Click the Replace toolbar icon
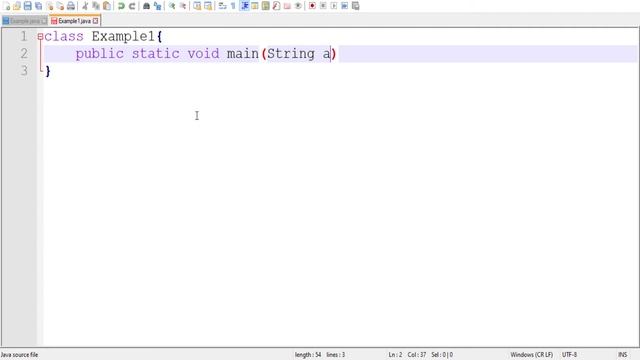The image size is (640, 360). pos(157,6)
